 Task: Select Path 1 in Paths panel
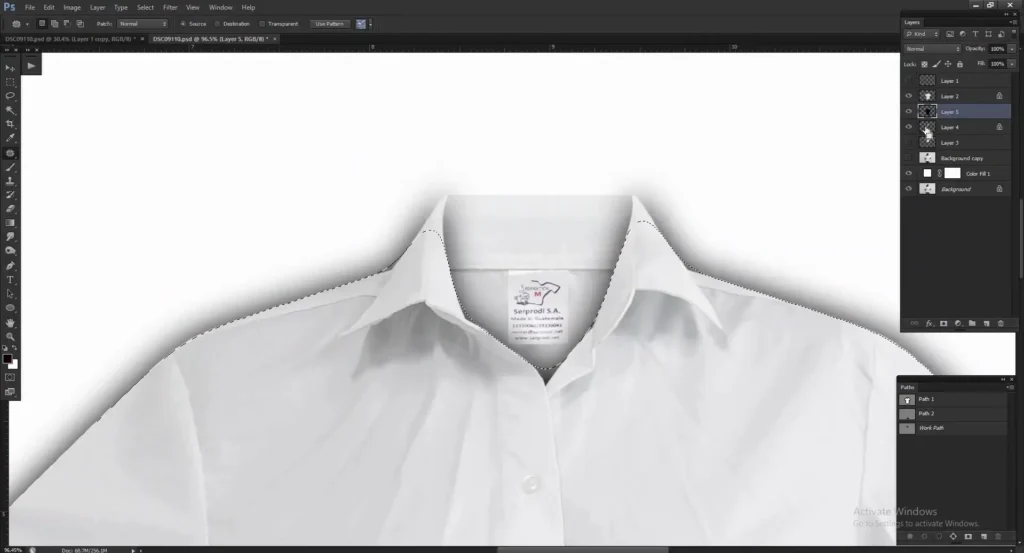click(x=925, y=399)
